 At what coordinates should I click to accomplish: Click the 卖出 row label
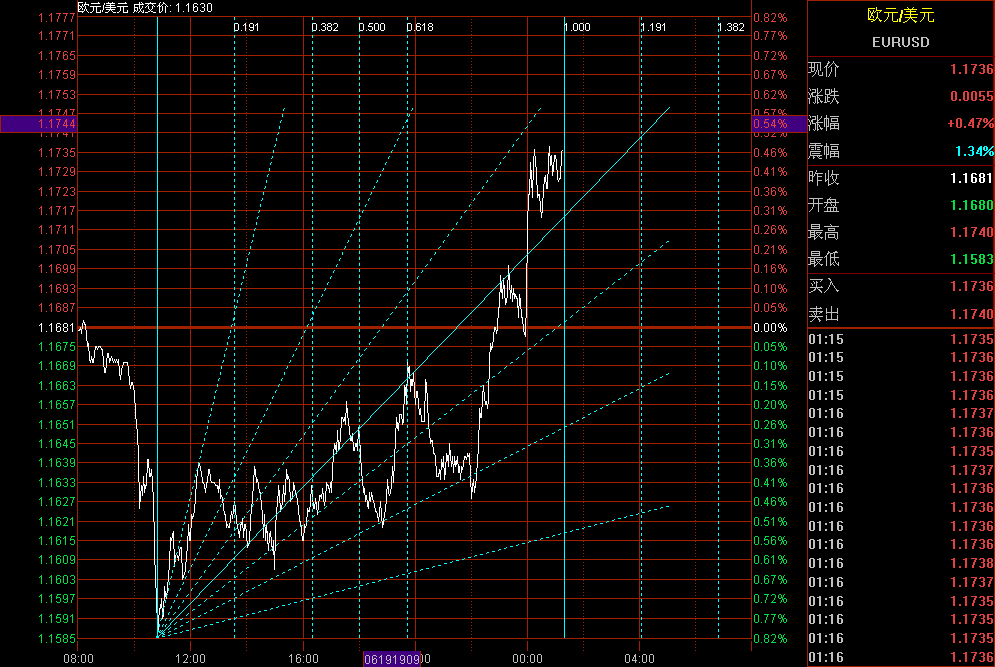[824, 314]
